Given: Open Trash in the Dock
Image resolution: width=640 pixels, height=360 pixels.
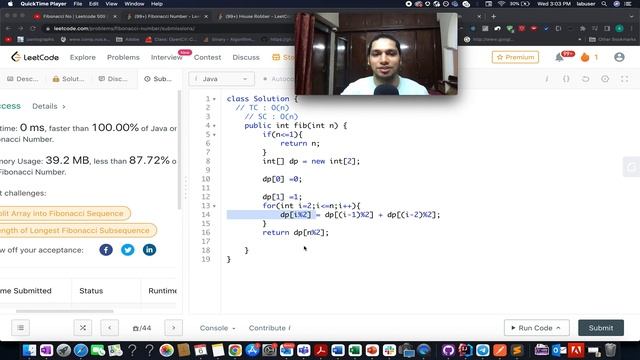Looking at the screenshot, I should tap(610, 350).
